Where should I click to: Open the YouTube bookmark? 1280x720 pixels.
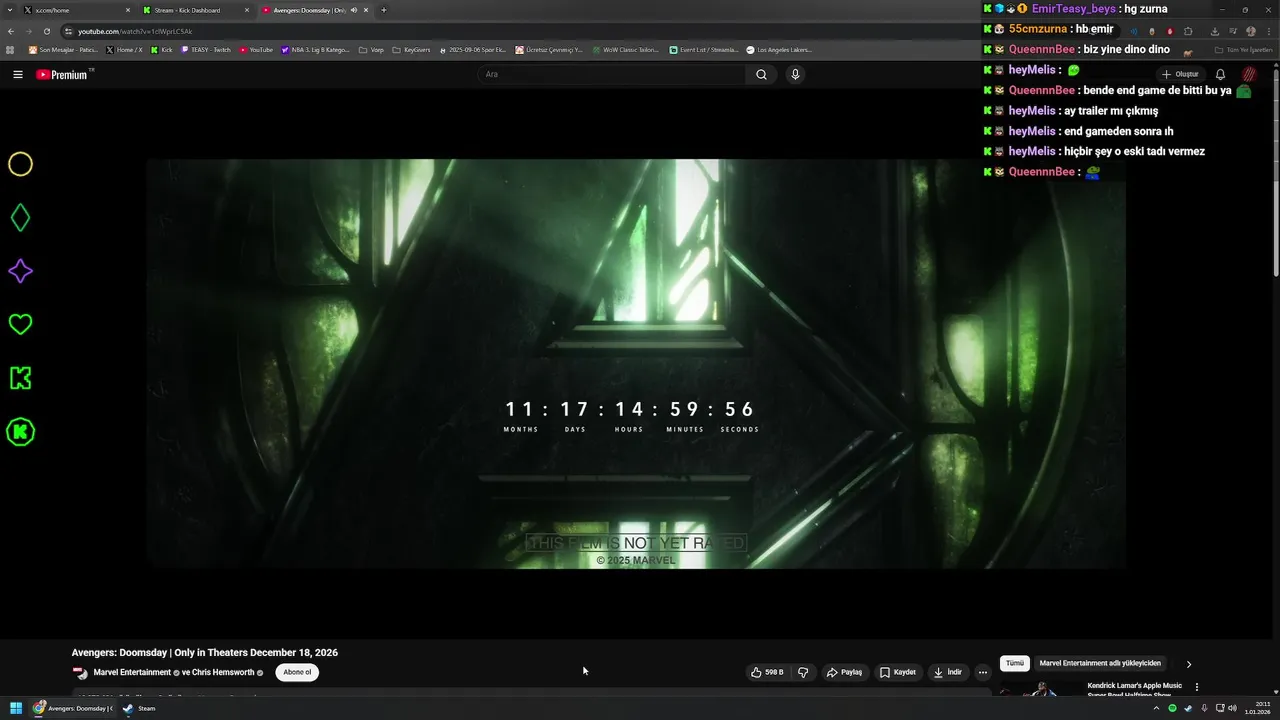click(256, 49)
